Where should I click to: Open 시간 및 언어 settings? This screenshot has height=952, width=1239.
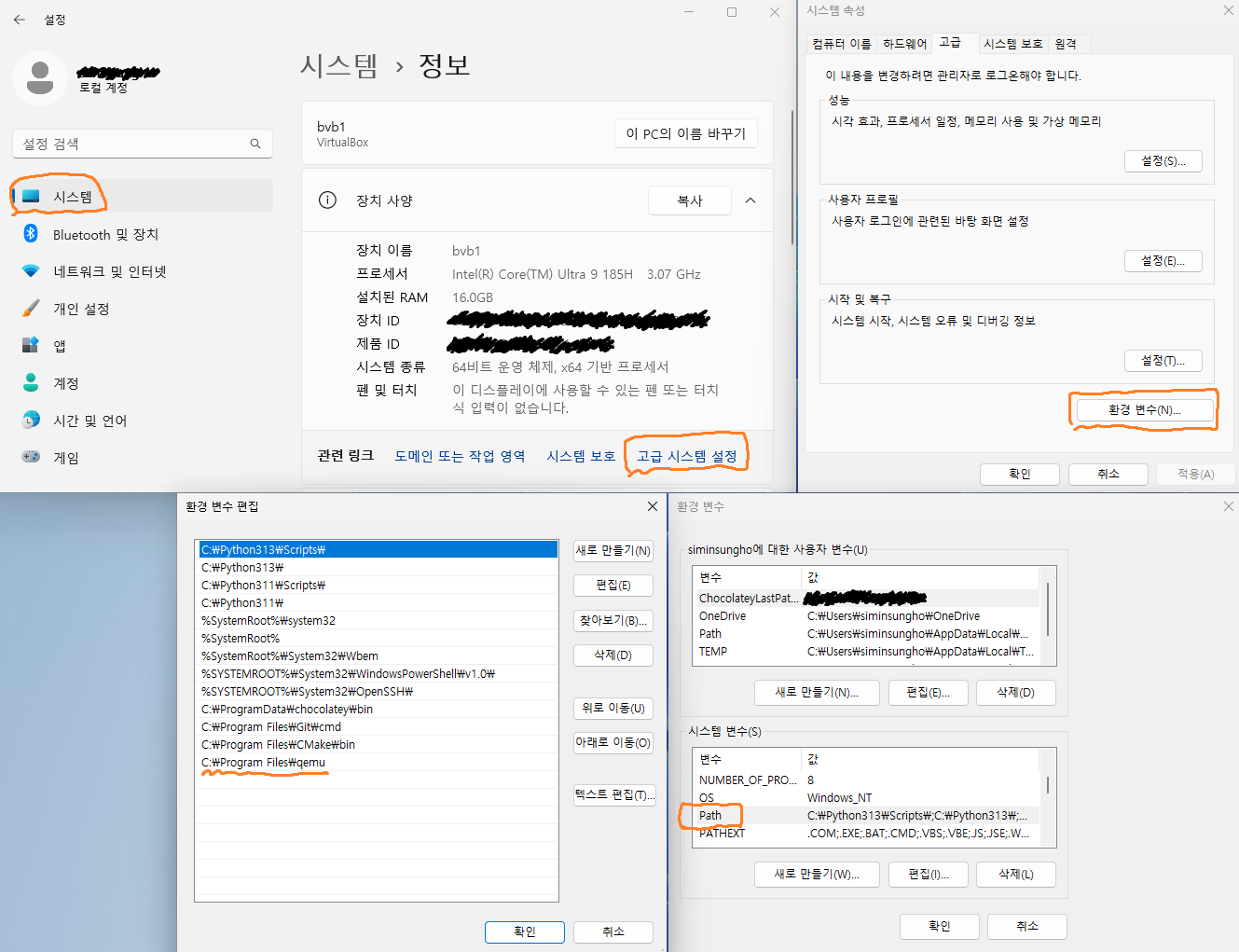(89, 421)
